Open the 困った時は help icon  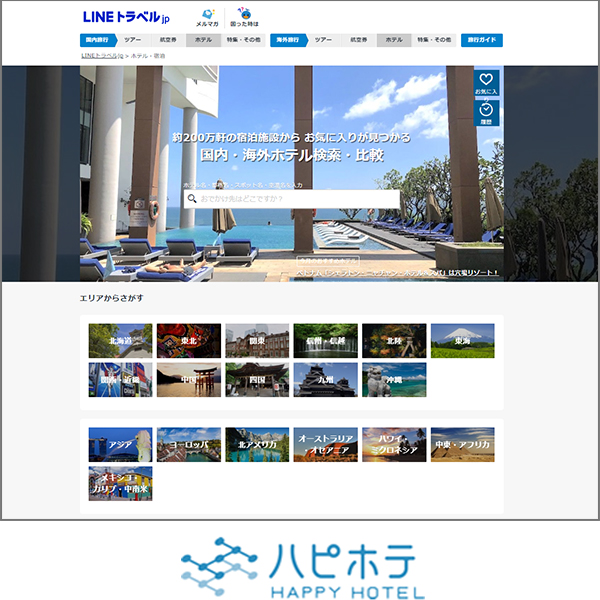[245, 17]
